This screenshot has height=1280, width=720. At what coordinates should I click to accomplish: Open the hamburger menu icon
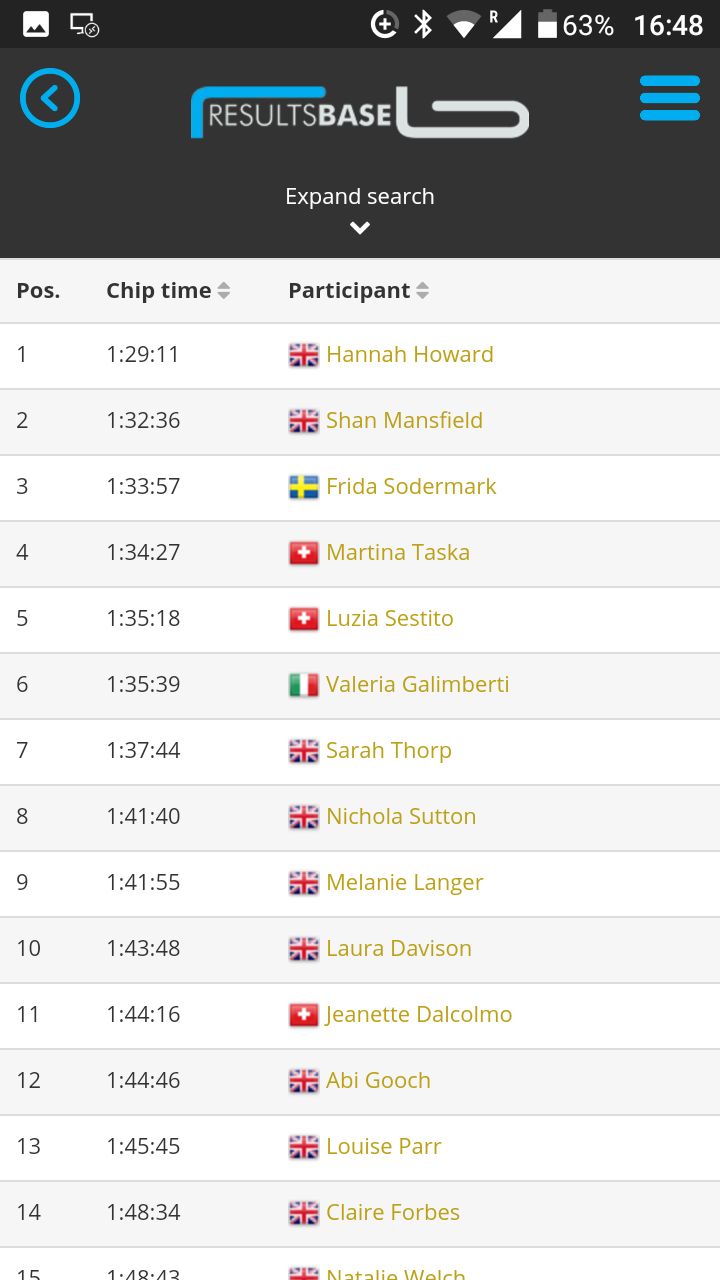670,98
